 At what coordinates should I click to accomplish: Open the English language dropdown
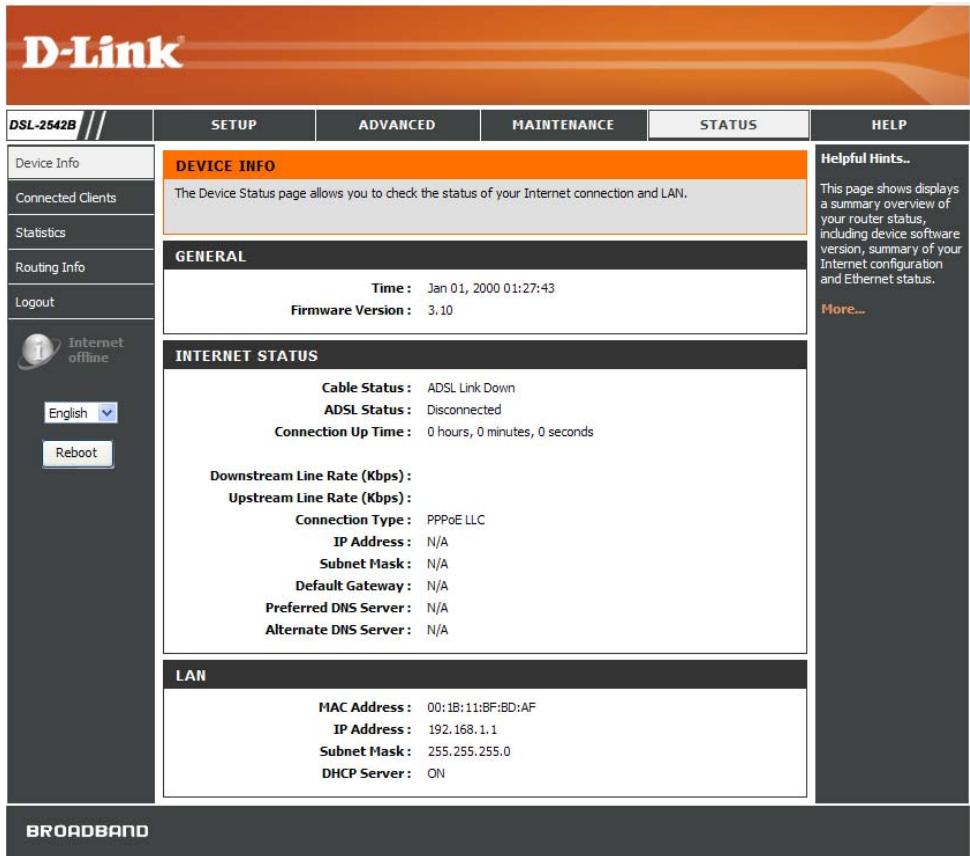coord(80,413)
